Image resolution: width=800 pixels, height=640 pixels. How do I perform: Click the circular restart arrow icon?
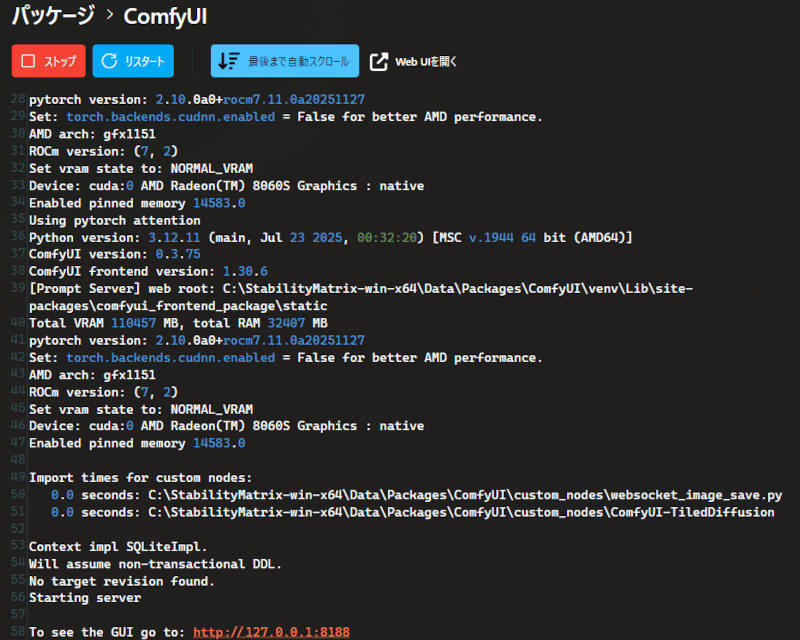point(109,61)
